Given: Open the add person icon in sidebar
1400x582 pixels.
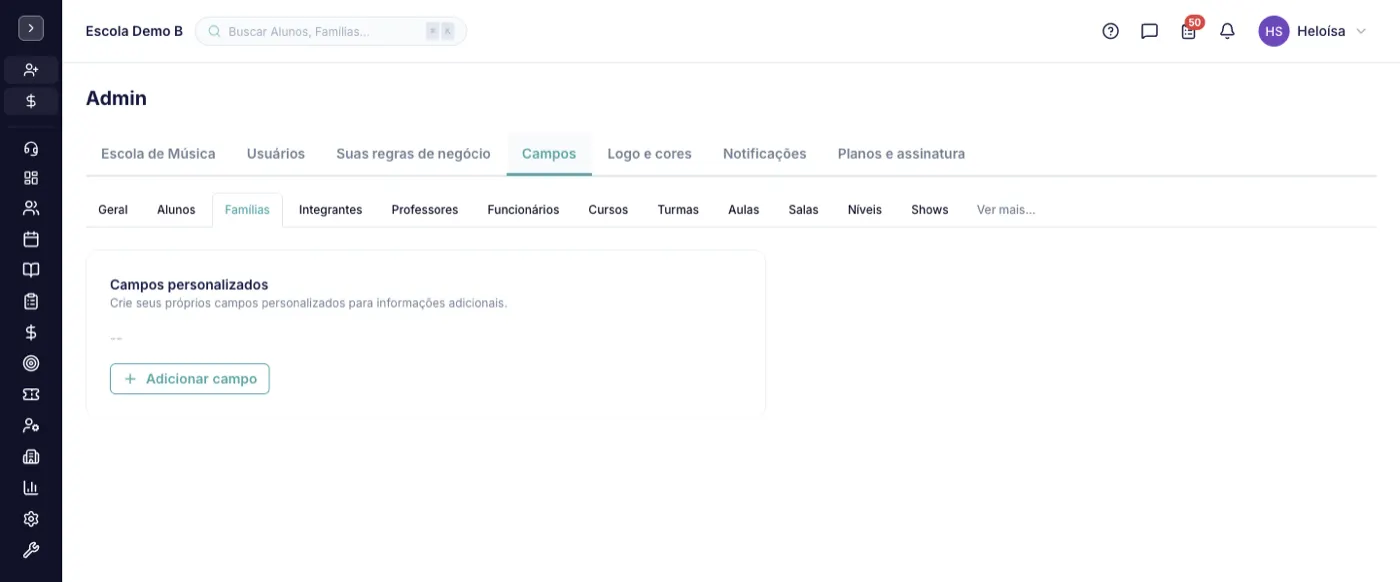Looking at the screenshot, I should (31, 70).
